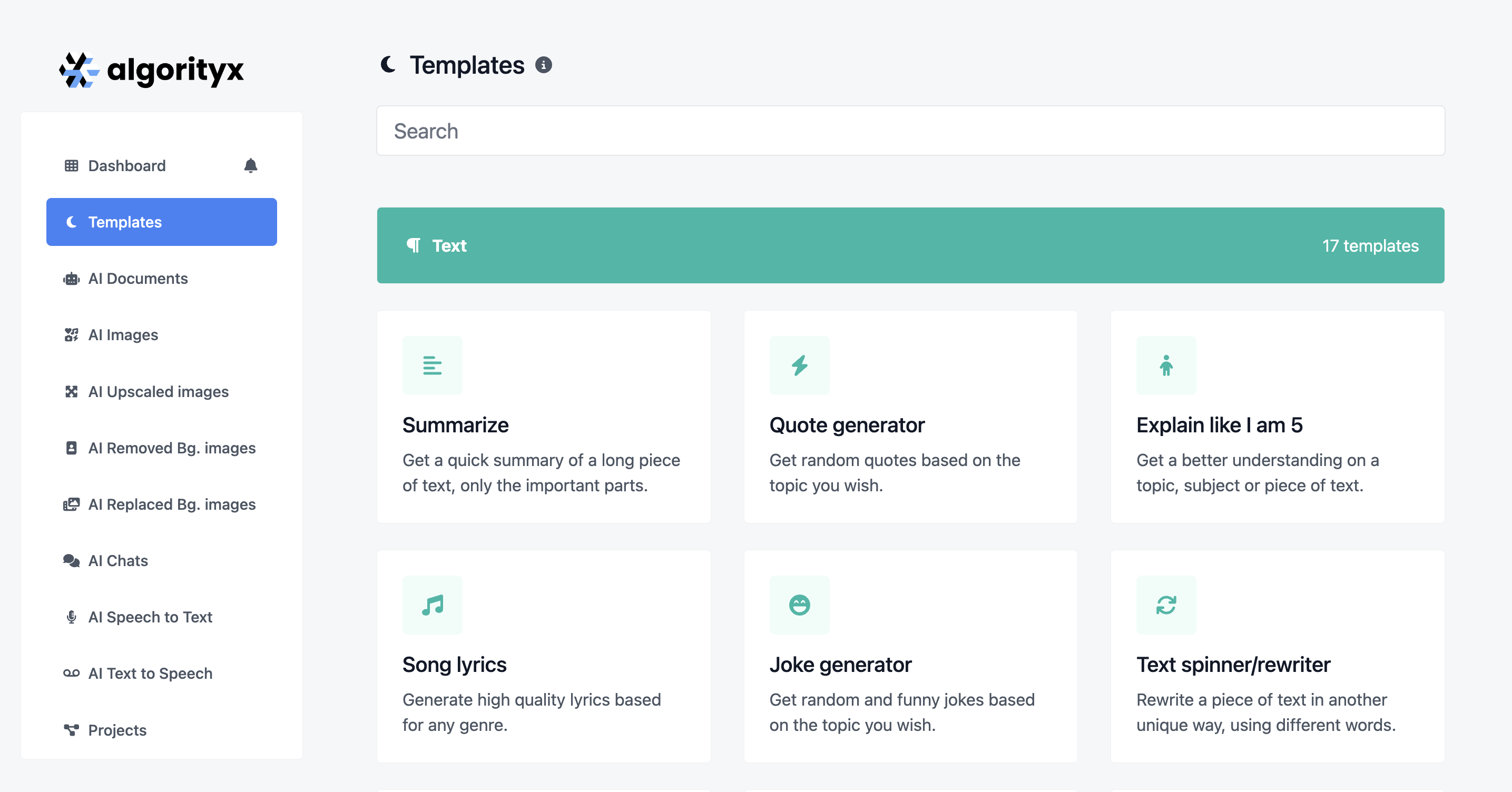Click the Song lyrics music note icon
This screenshot has width=1512, height=792.
[432, 605]
